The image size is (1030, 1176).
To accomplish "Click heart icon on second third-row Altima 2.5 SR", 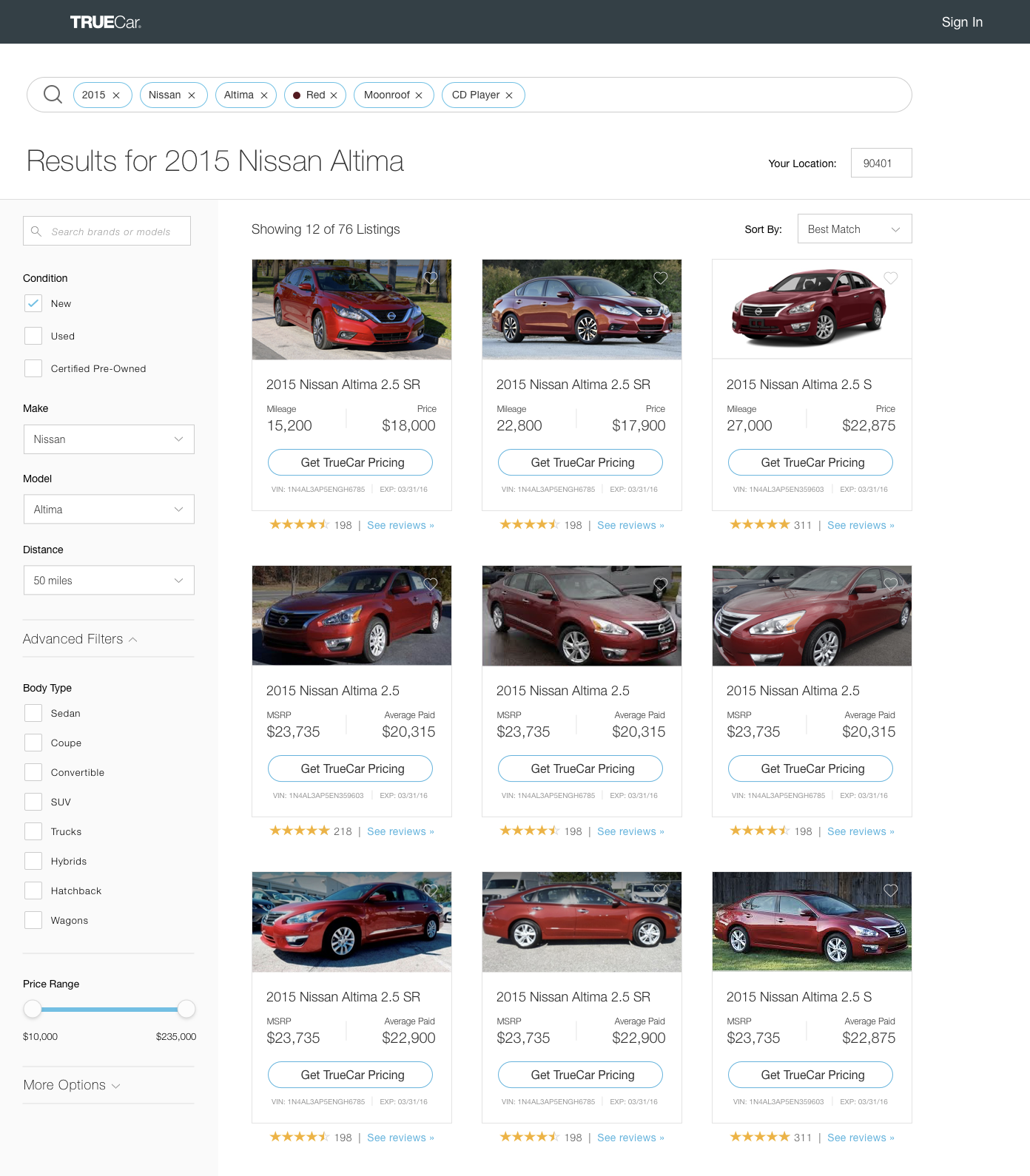I will 661,891.
